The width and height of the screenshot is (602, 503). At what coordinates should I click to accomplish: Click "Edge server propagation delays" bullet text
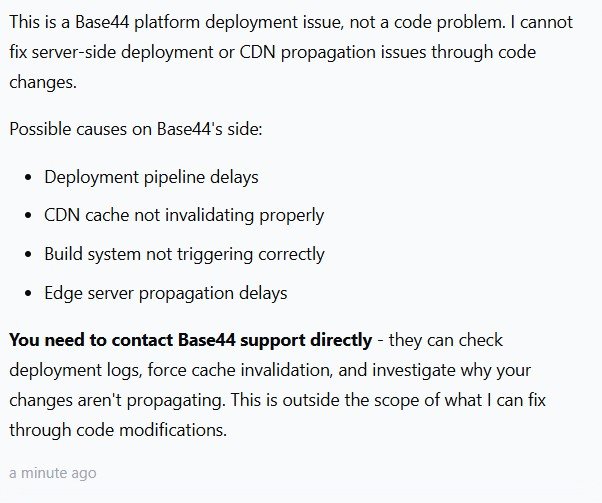(x=165, y=293)
